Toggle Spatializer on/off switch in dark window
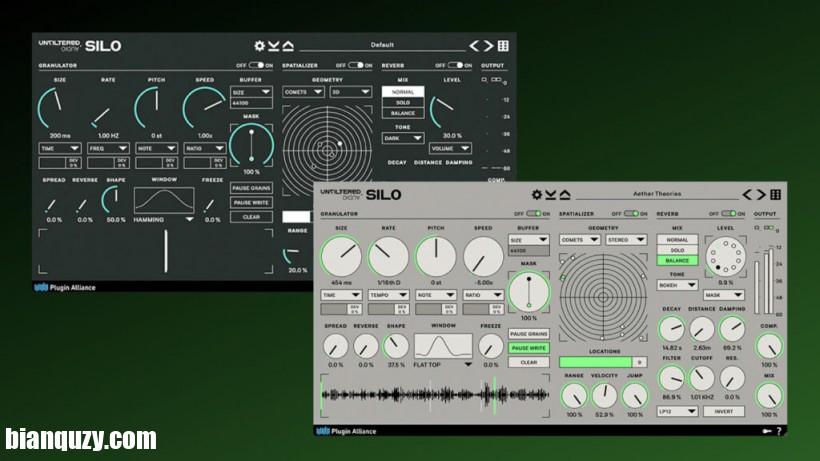The height and width of the screenshot is (461, 820). (356, 65)
